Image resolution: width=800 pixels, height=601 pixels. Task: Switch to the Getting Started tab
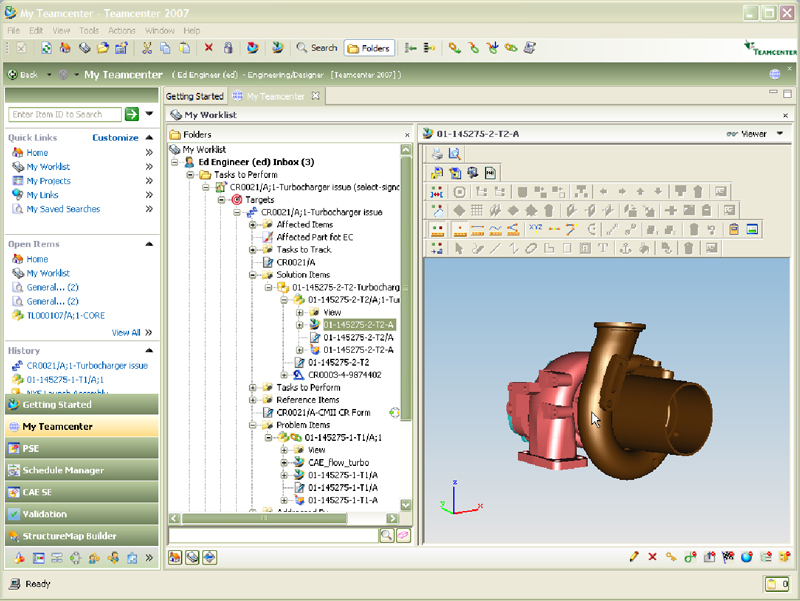[x=194, y=96]
